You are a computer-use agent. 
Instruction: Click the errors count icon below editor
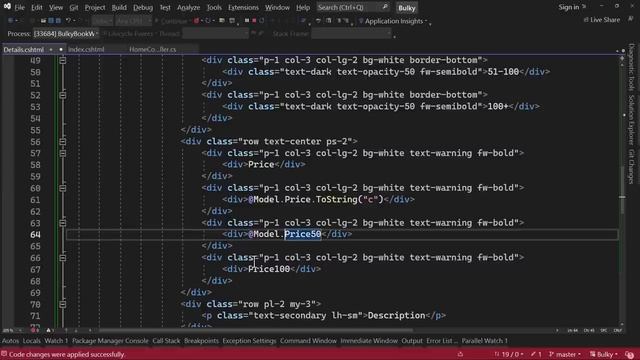pos(34,330)
